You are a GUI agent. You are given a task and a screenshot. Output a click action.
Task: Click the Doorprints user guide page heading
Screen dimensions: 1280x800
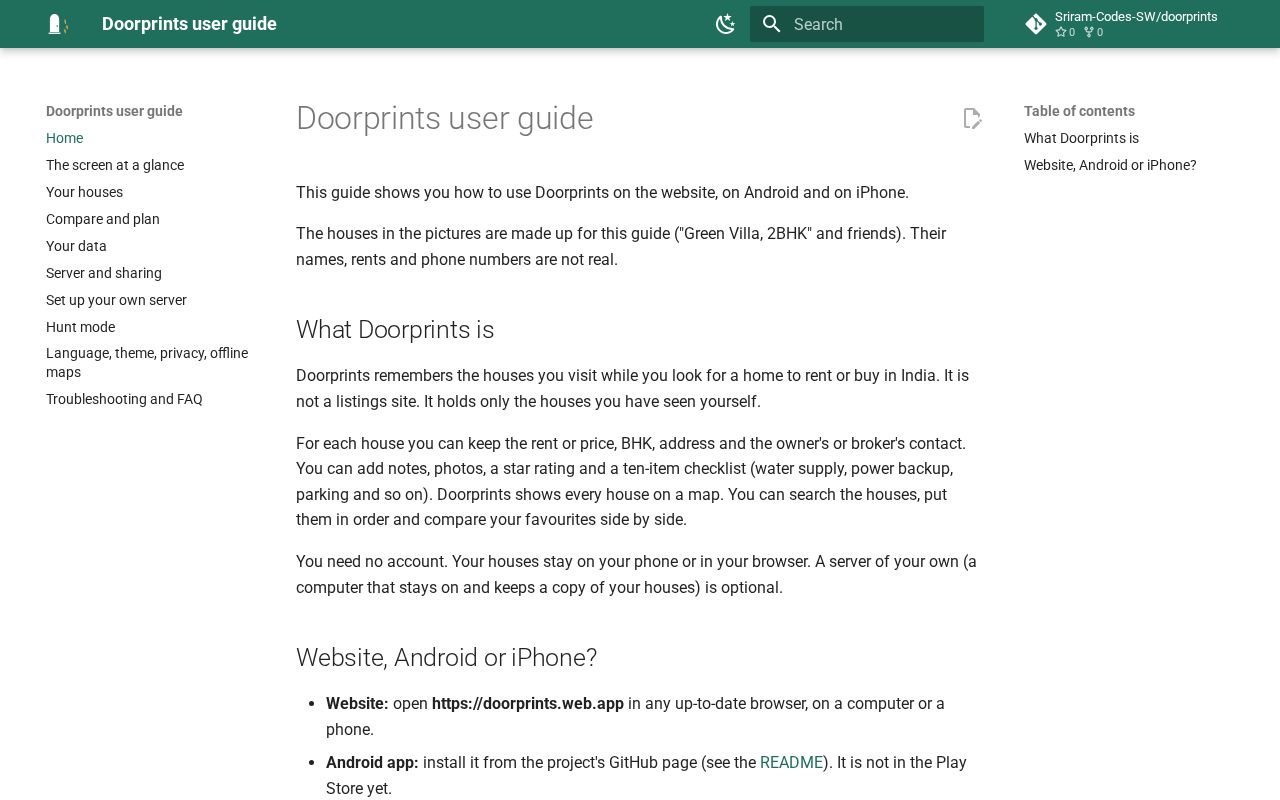[x=444, y=118]
